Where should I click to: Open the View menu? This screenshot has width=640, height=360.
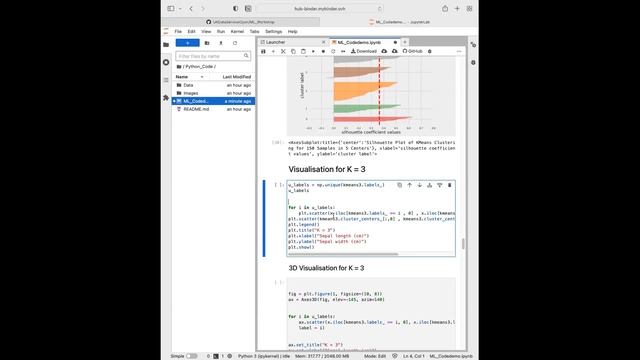[x=206, y=31]
